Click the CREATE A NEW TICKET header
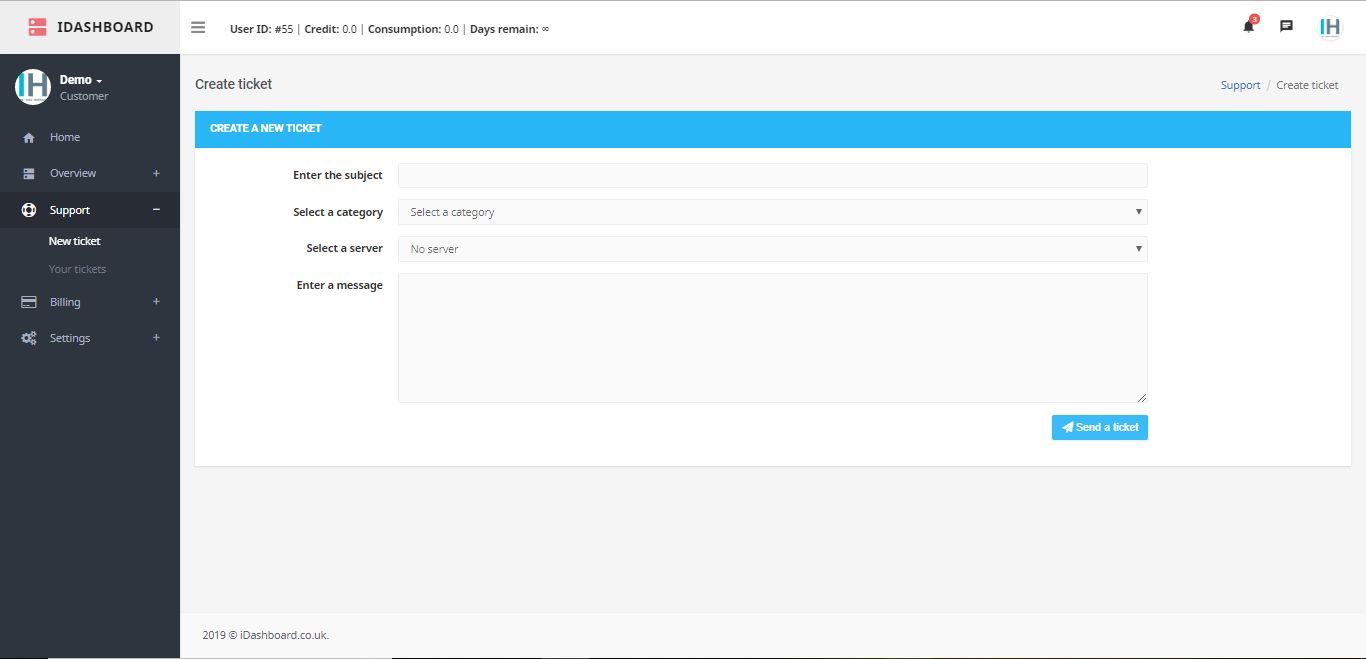Screen dimensions: 1366x659 [266, 129]
